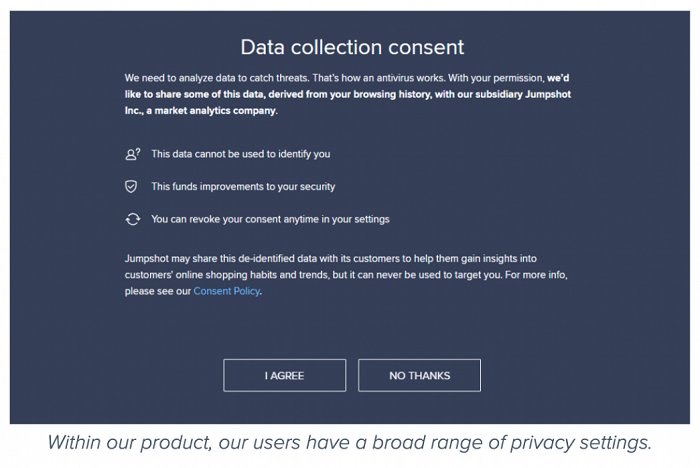Click the person question-mark identity icon

tap(132, 154)
